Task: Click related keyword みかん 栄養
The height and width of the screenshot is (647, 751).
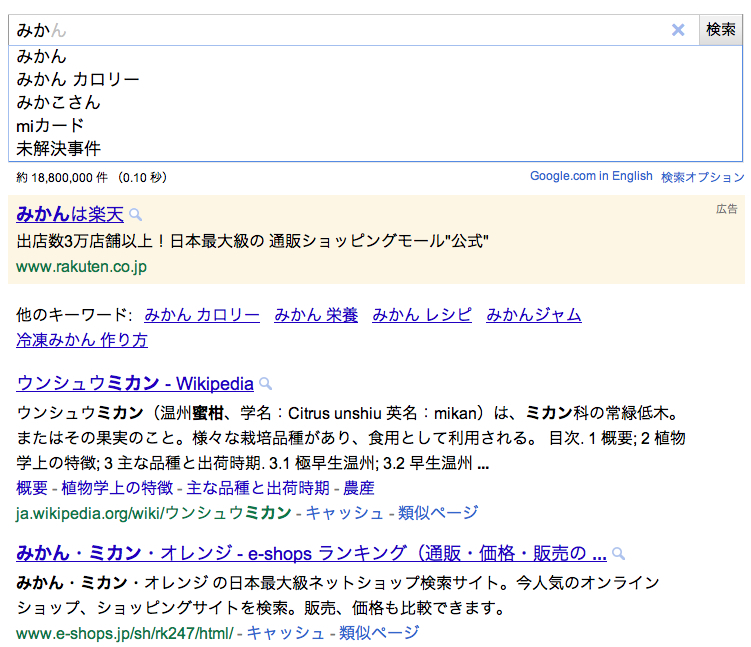Action: (x=316, y=315)
